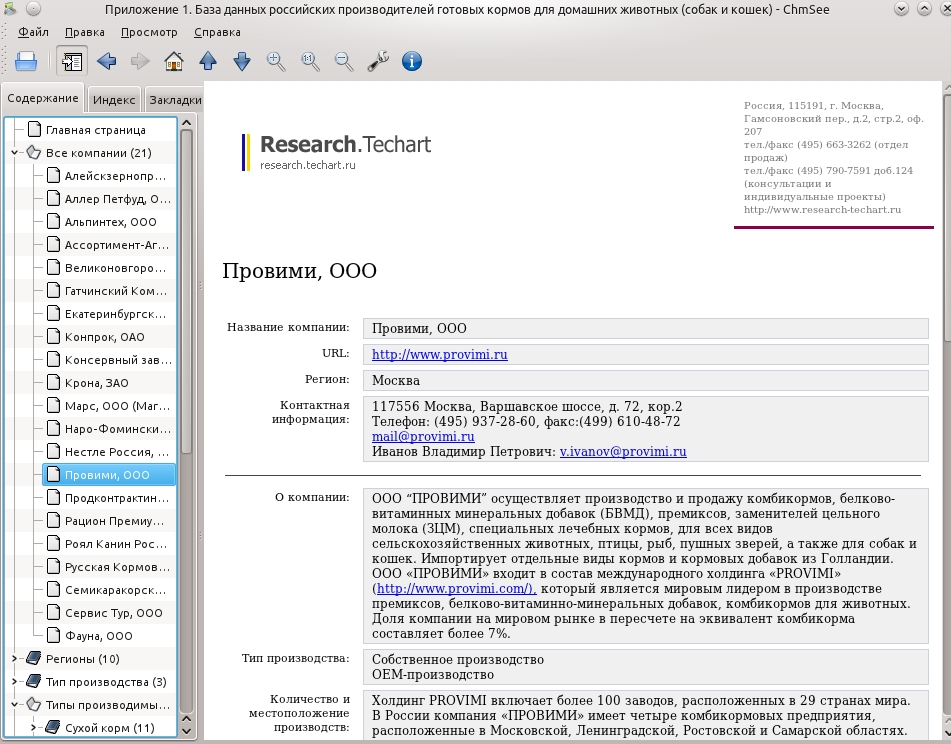Collapse the Типы производимы... branch
951x744 pixels.
click(15, 705)
